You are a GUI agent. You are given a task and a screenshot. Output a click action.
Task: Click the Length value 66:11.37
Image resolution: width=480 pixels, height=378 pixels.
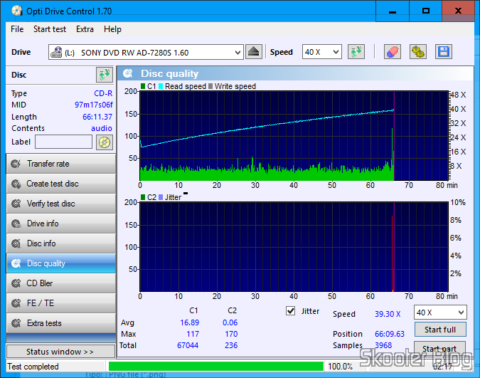[x=97, y=117]
